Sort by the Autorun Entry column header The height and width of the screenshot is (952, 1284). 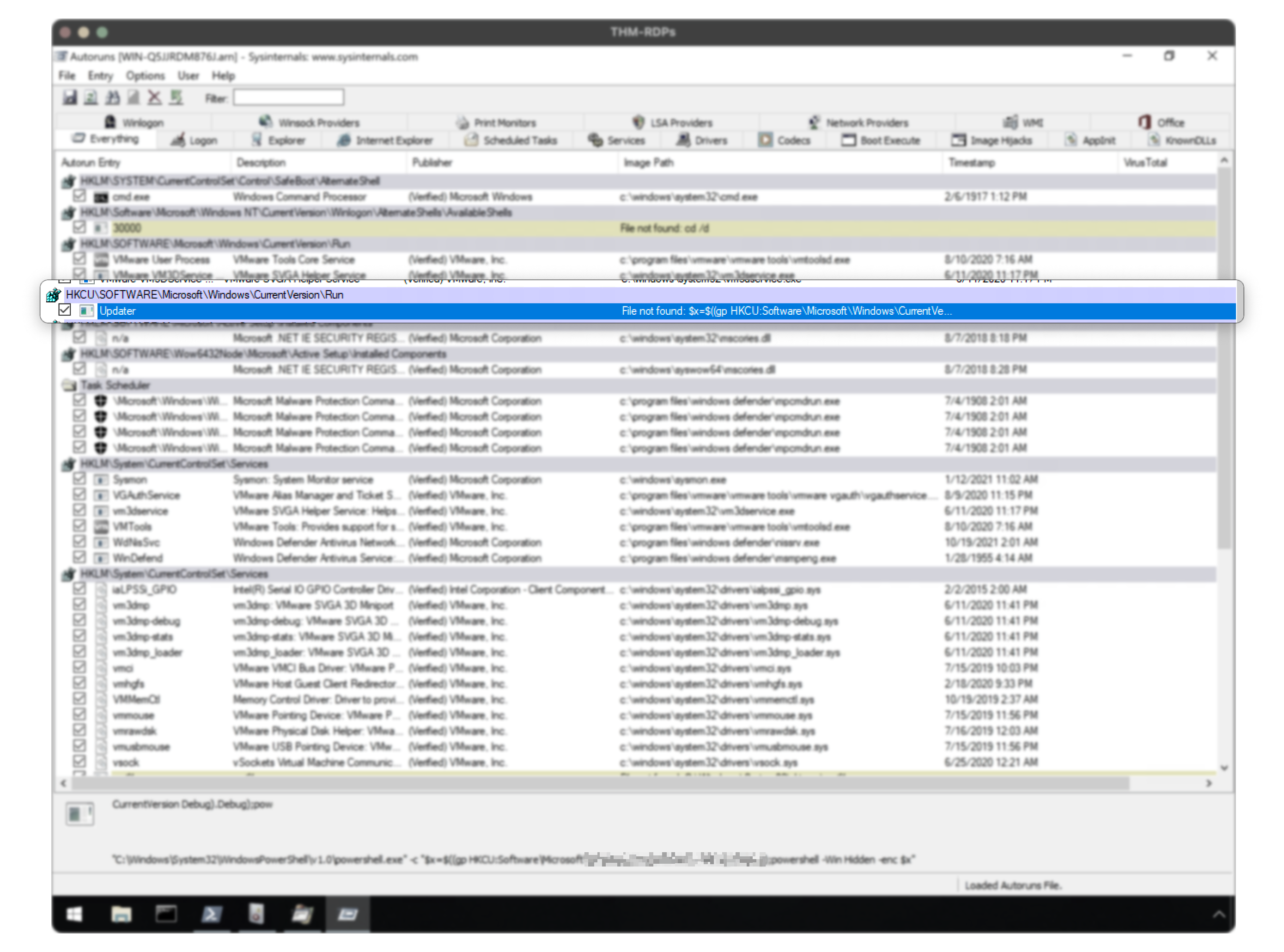point(144,163)
